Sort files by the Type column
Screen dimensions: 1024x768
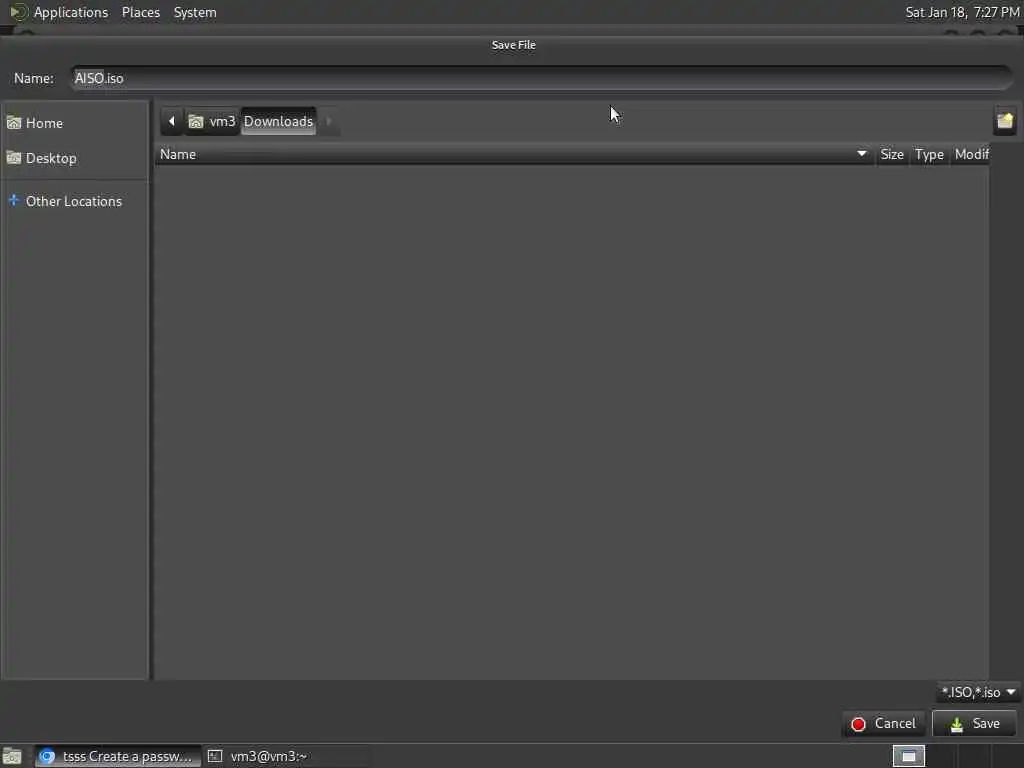[x=929, y=155]
